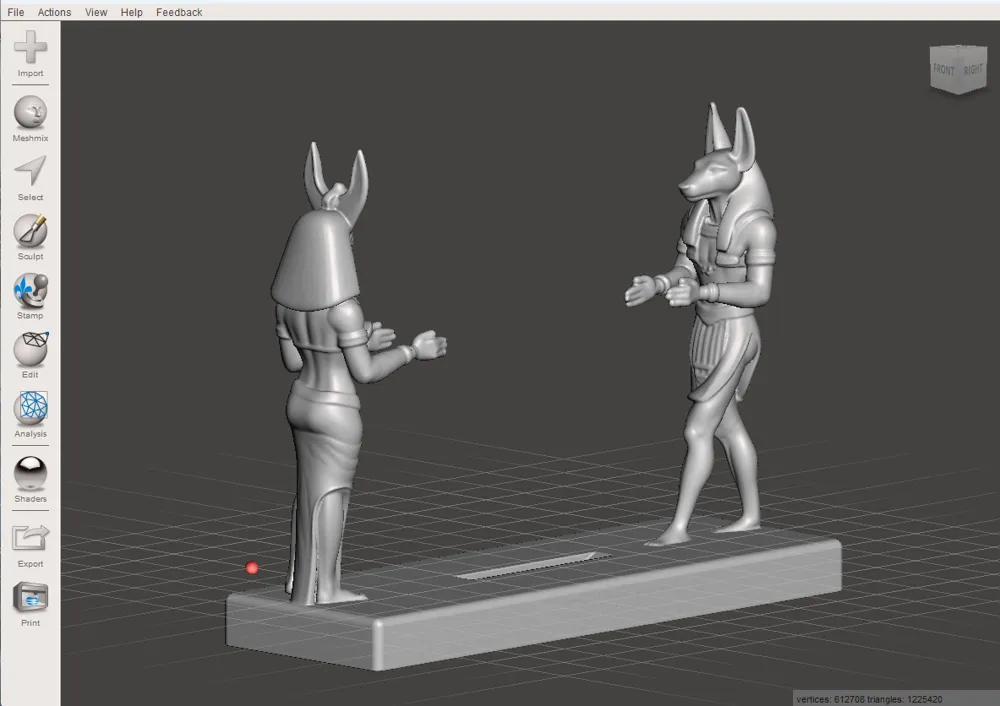The image size is (1000, 706).
Task: Open the Sculpt brush tool
Action: coord(30,231)
